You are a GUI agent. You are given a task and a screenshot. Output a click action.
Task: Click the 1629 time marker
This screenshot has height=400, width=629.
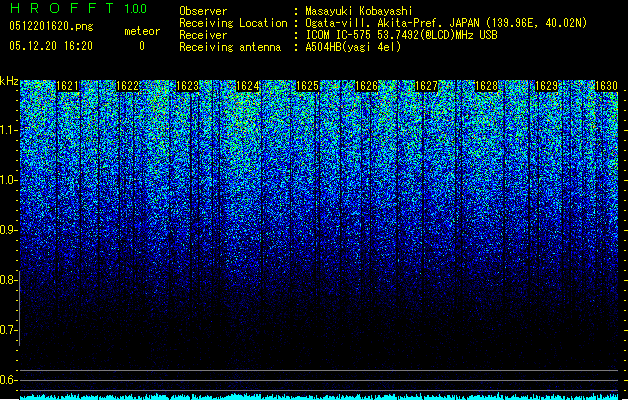point(547,86)
